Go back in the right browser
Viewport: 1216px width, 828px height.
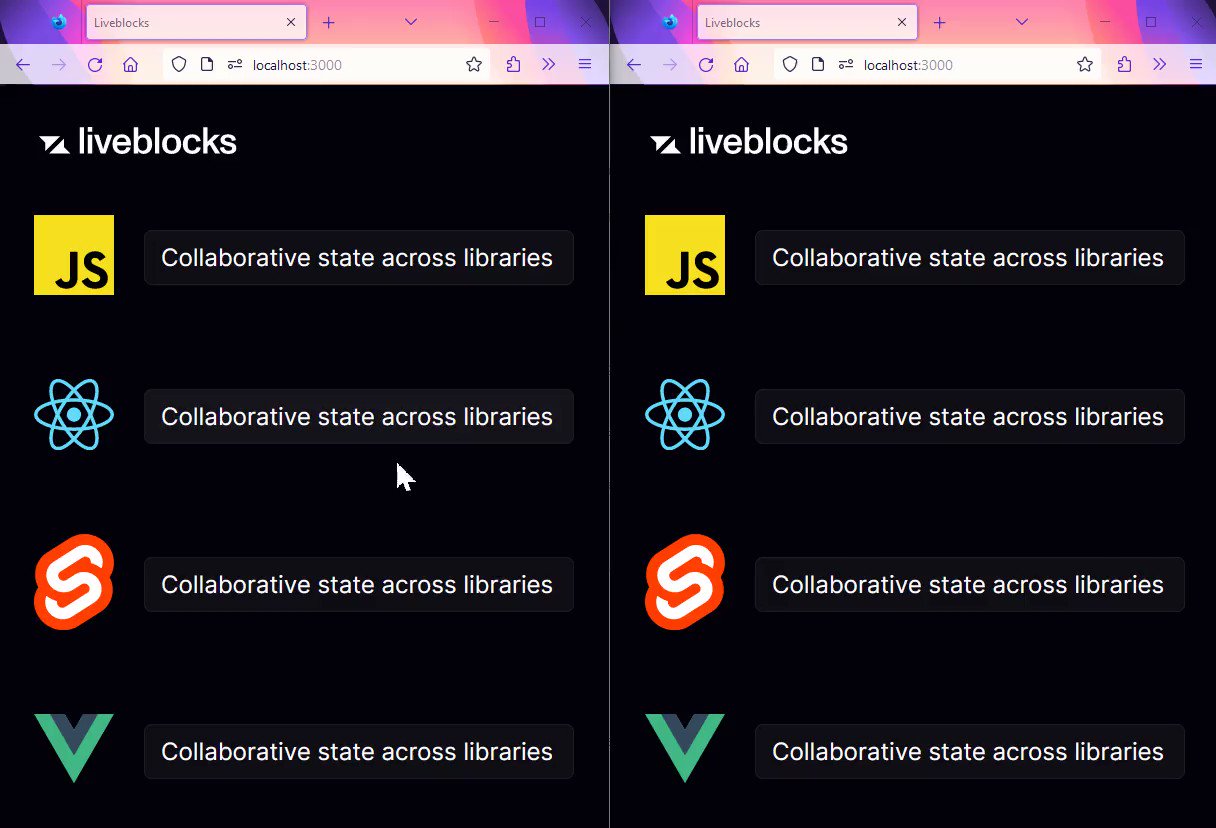pos(633,65)
